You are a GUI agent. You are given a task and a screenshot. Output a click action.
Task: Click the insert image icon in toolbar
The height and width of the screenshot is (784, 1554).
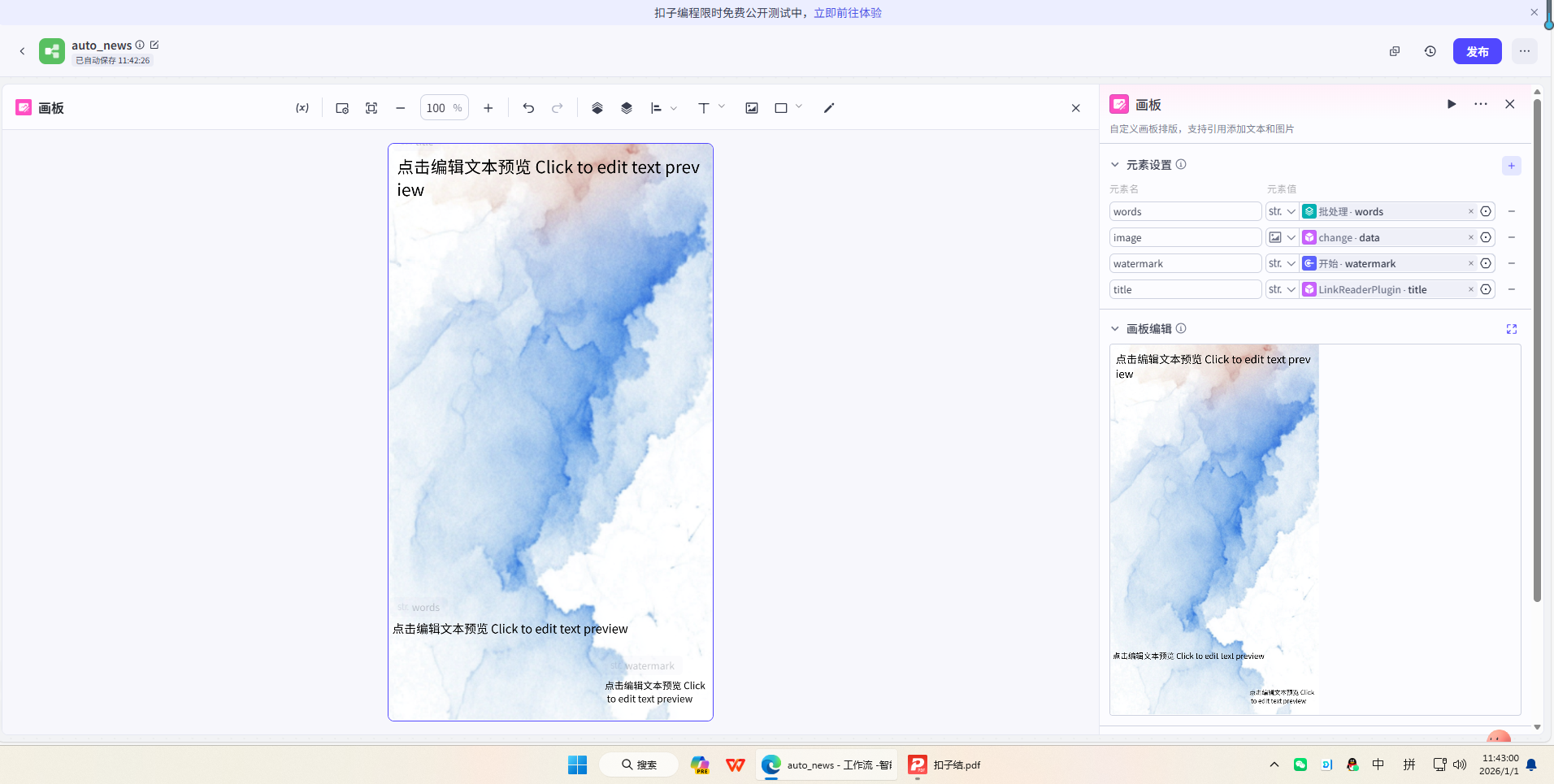752,107
